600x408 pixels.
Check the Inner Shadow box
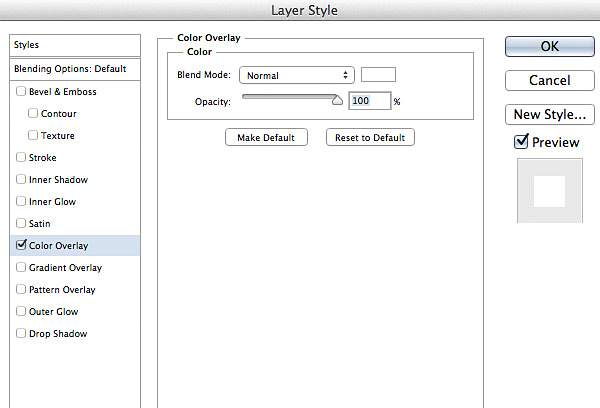22,180
